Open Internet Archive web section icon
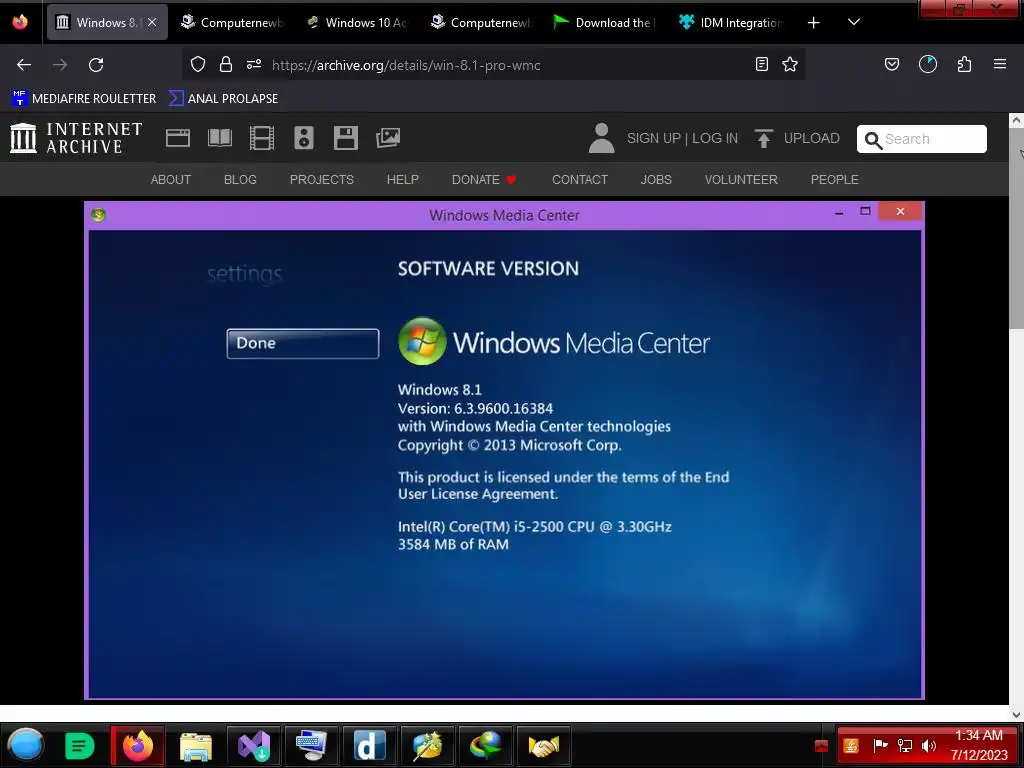Image resolution: width=1024 pixels, height=768 pixels. 178,138
